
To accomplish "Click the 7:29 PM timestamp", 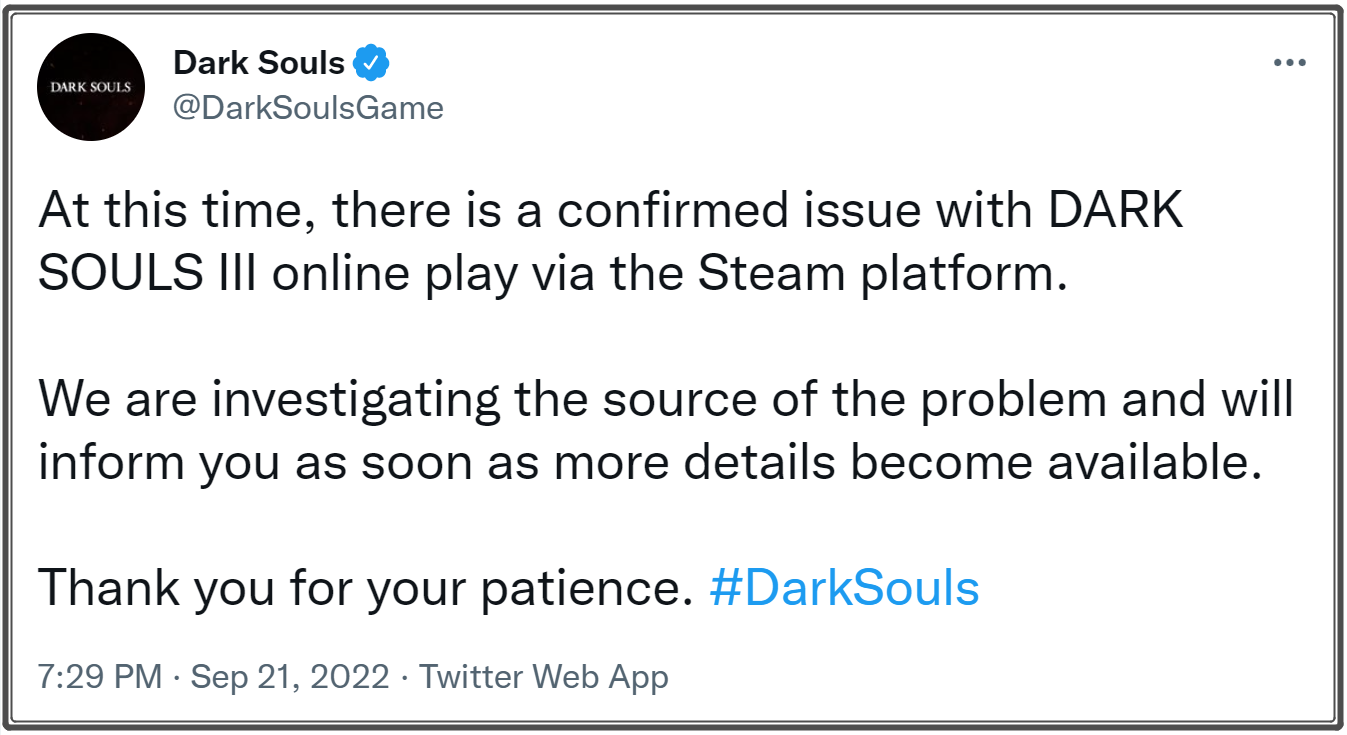I will pyautogui.click(x=99, y=677).
